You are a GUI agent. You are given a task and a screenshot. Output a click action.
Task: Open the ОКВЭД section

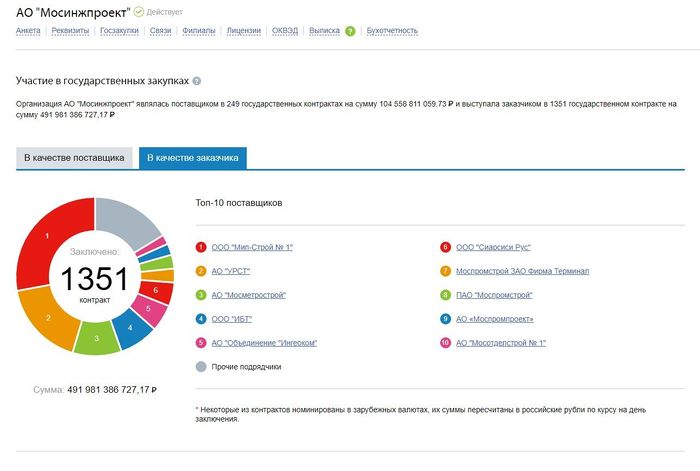click(285, 31)
